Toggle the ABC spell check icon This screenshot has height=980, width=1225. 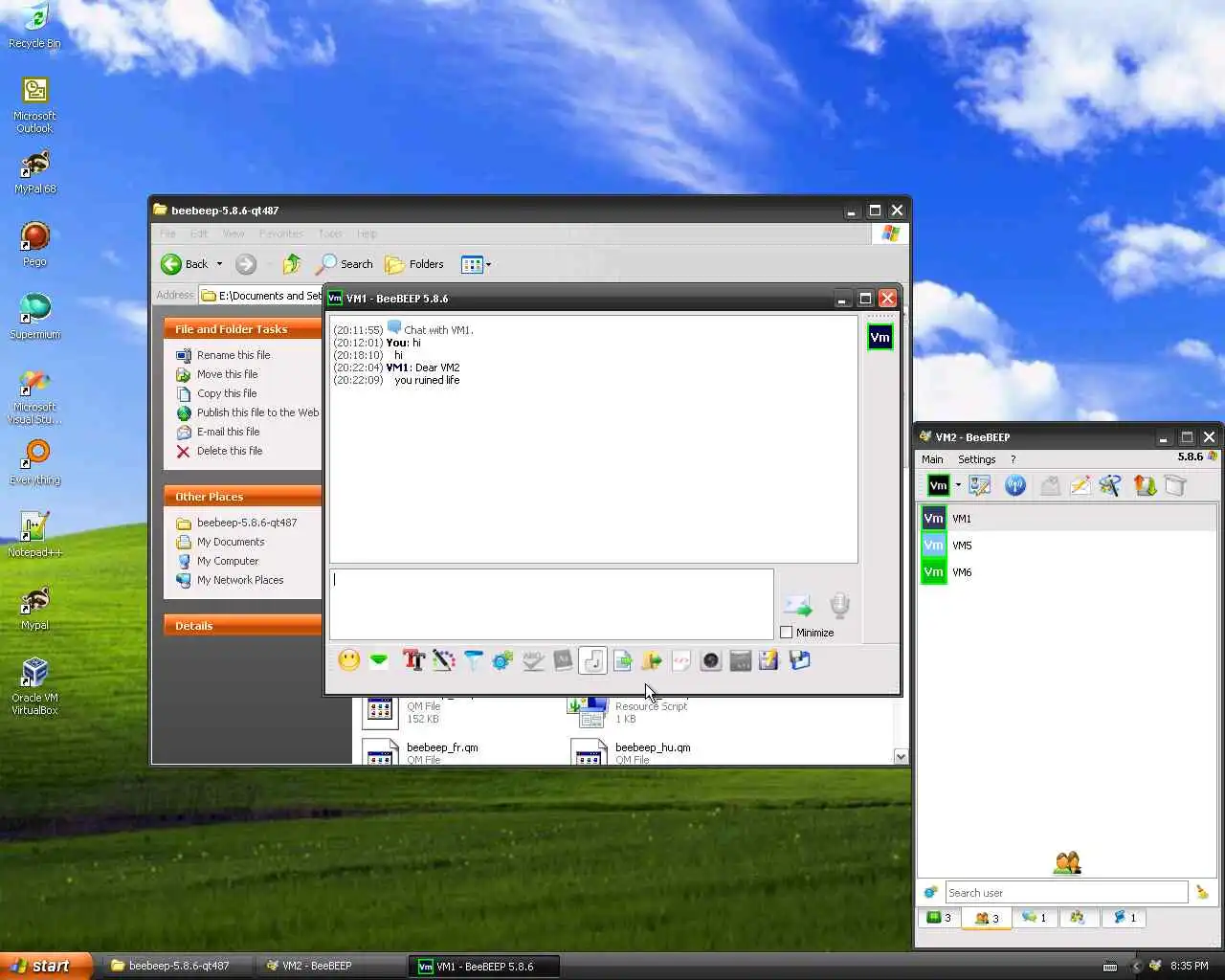(x=533, y=660)
